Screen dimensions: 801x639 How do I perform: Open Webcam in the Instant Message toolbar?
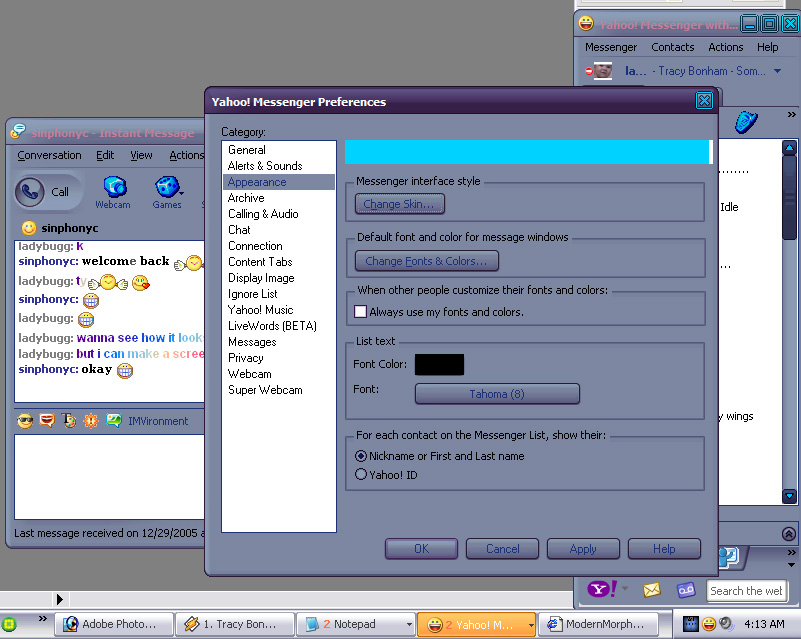click(113, 193)
